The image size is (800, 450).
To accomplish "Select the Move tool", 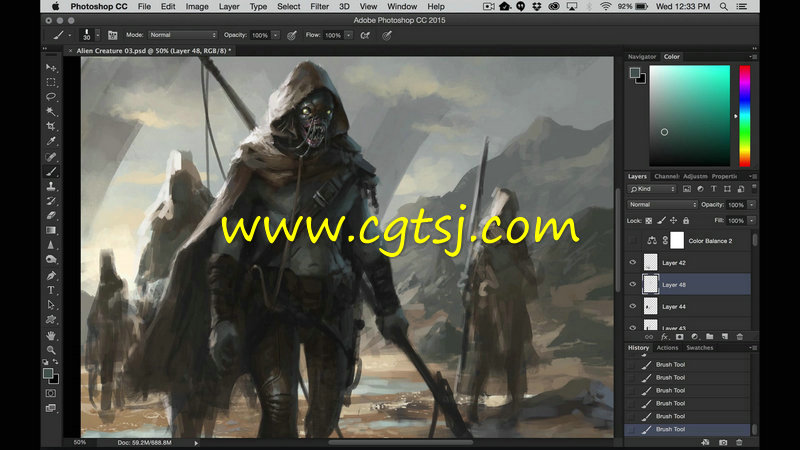I will coord(51,67).
